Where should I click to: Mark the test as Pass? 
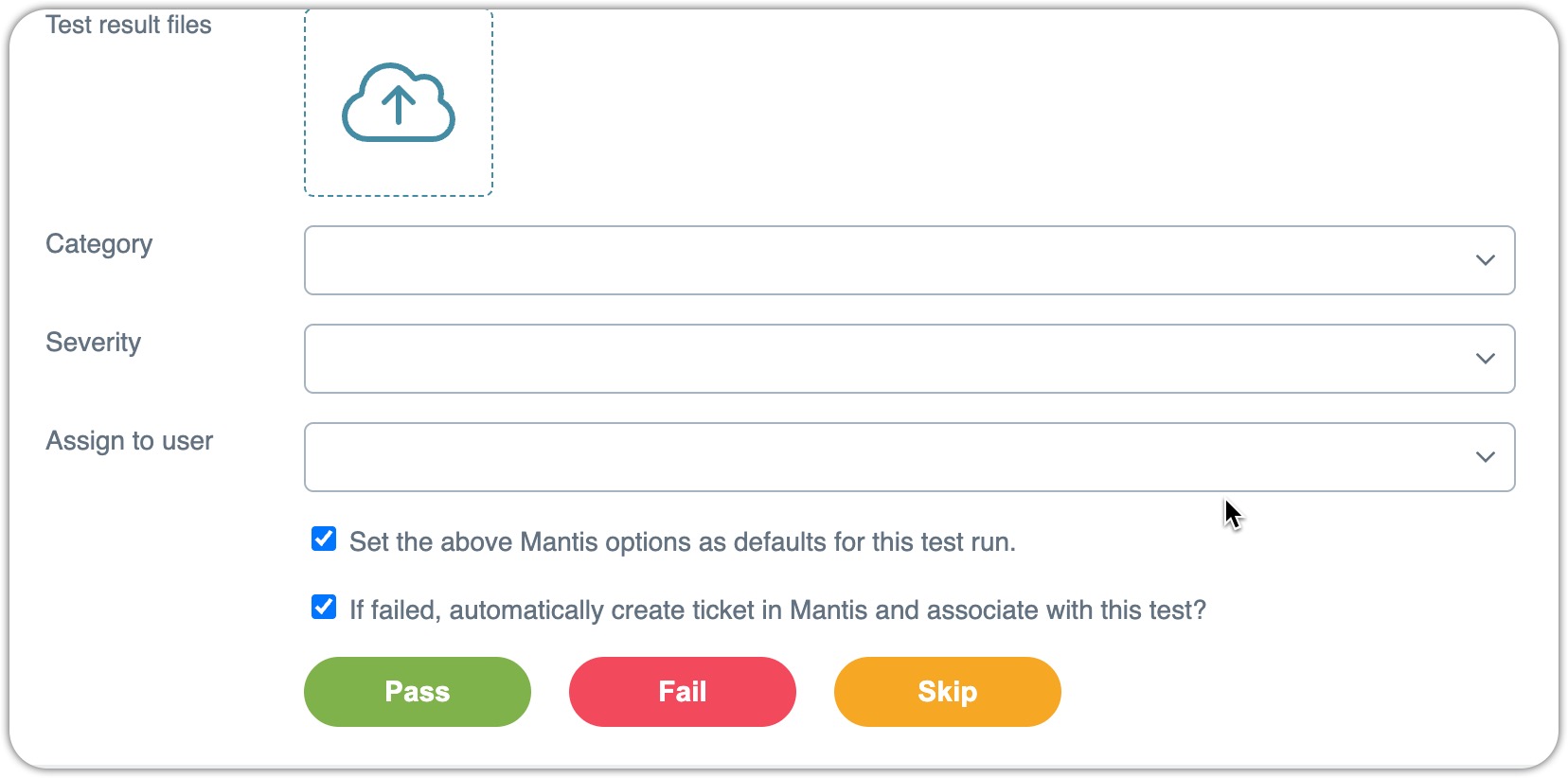(x=418, y=692)
